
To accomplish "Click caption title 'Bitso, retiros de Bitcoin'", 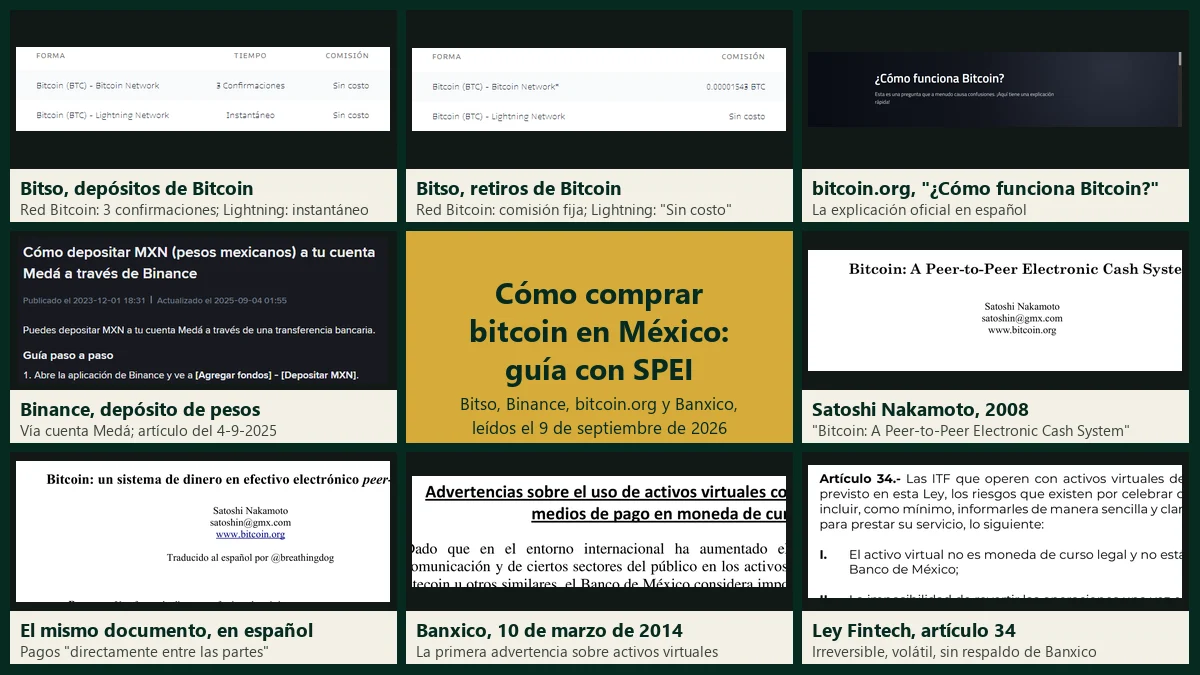I will point(519,188).
